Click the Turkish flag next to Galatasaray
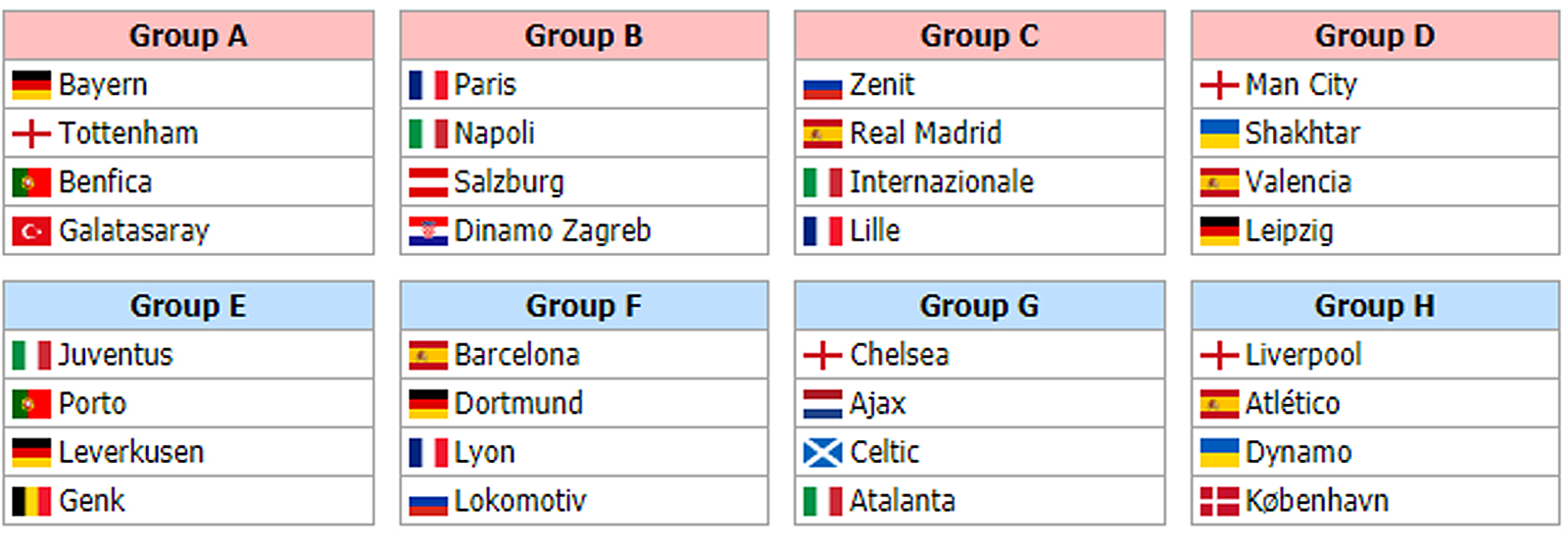The image size is (1568, 555). tap(31, 231)
